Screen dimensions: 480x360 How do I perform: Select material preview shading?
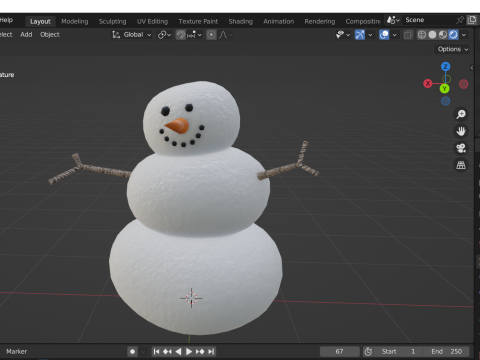(443, 35)
